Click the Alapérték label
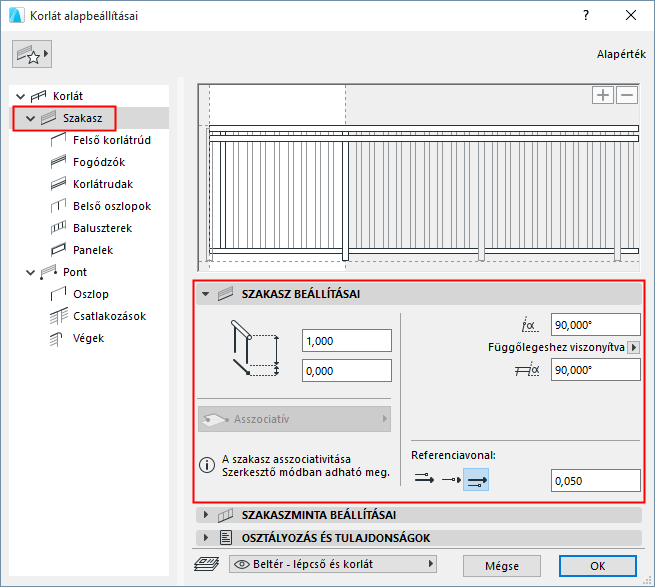The height and width of the screenshot is (587, 655). pyautogui.click(x=621, y=54)
